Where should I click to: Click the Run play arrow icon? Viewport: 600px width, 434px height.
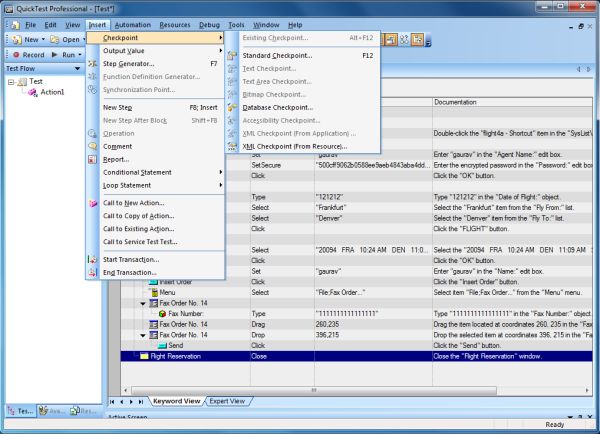[55, 55]
